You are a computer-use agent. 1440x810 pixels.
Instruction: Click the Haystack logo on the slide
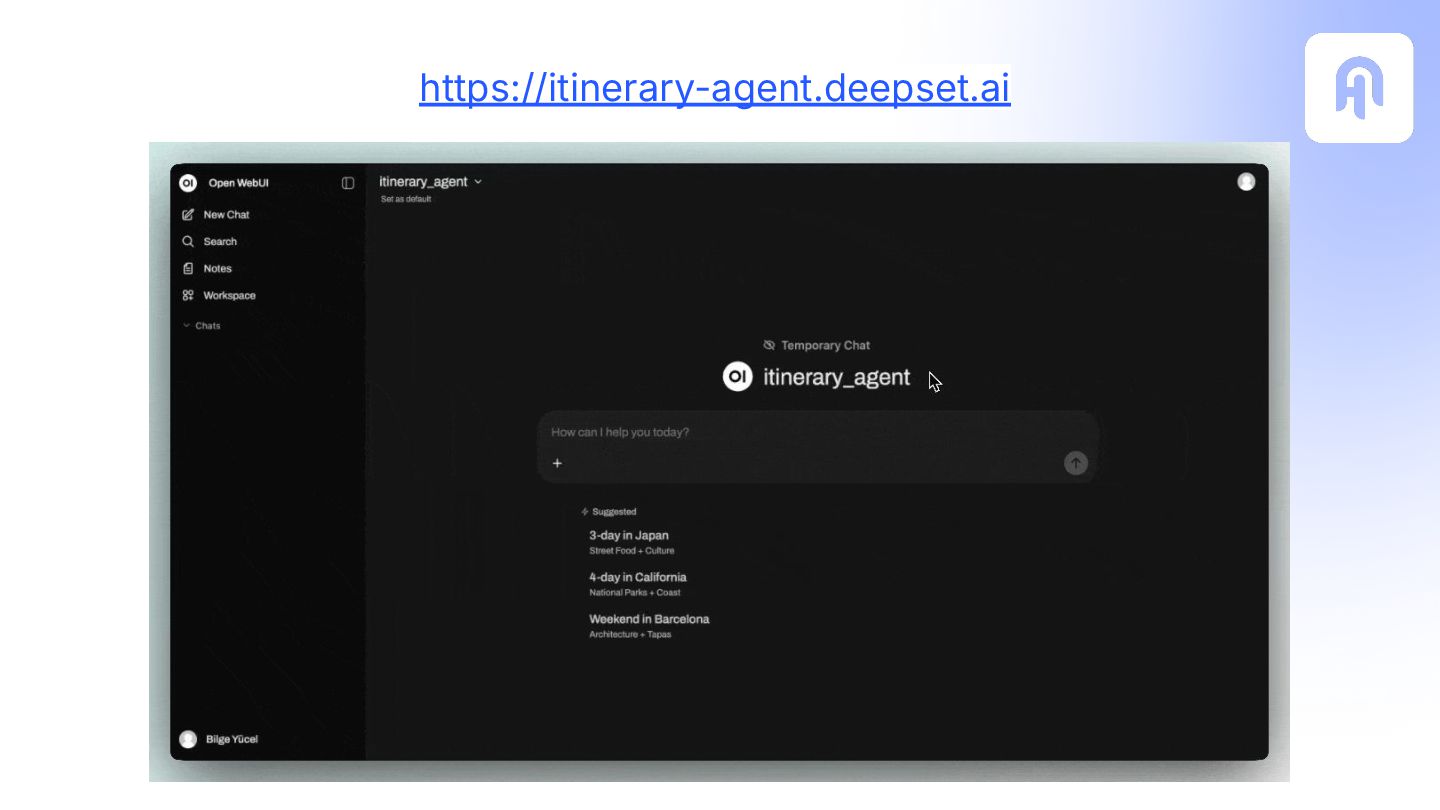coord(1359,88)
